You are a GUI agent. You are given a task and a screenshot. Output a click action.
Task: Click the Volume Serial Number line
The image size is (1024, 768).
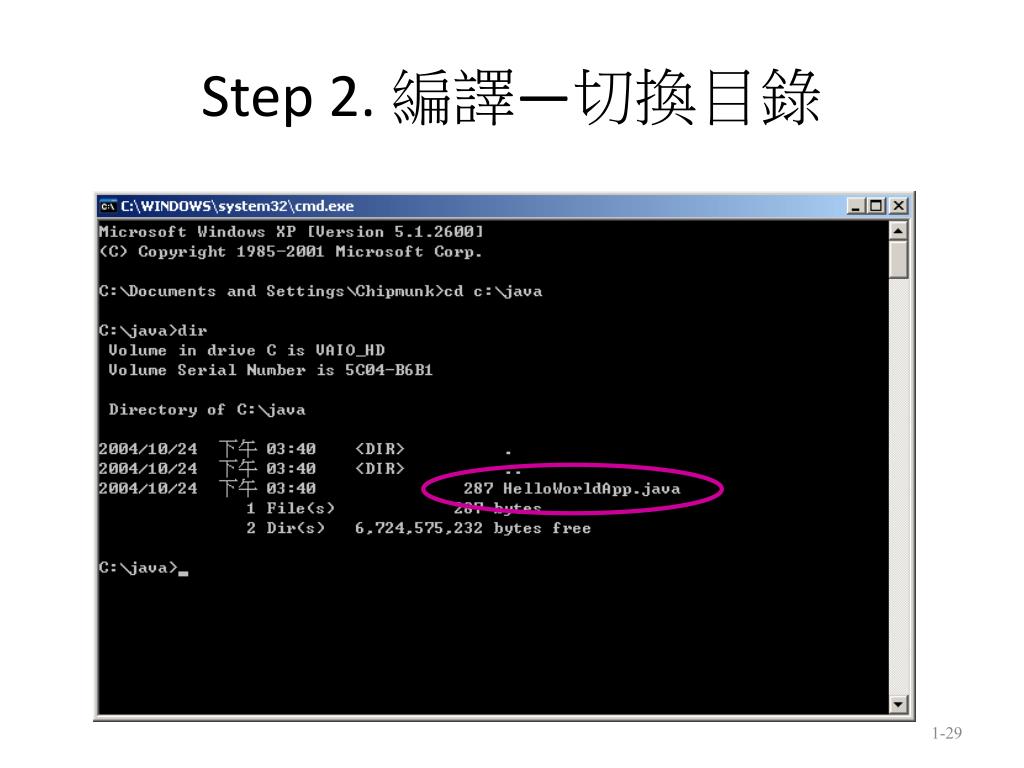click(270, 370)
